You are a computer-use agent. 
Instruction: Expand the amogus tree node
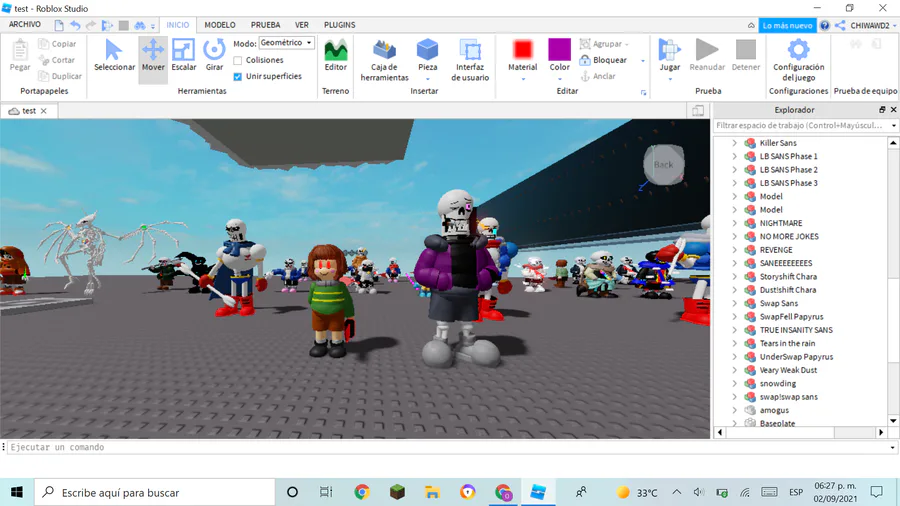(735, 410)
